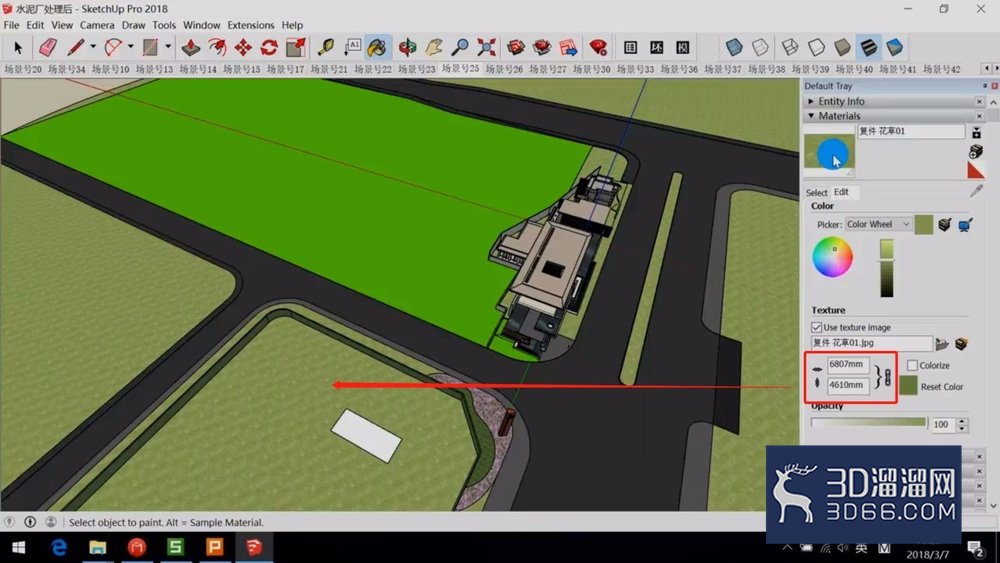Screen dimensions: 1000x563
Task: Enable the Colorize checkbox
Action: click(912, 365)
